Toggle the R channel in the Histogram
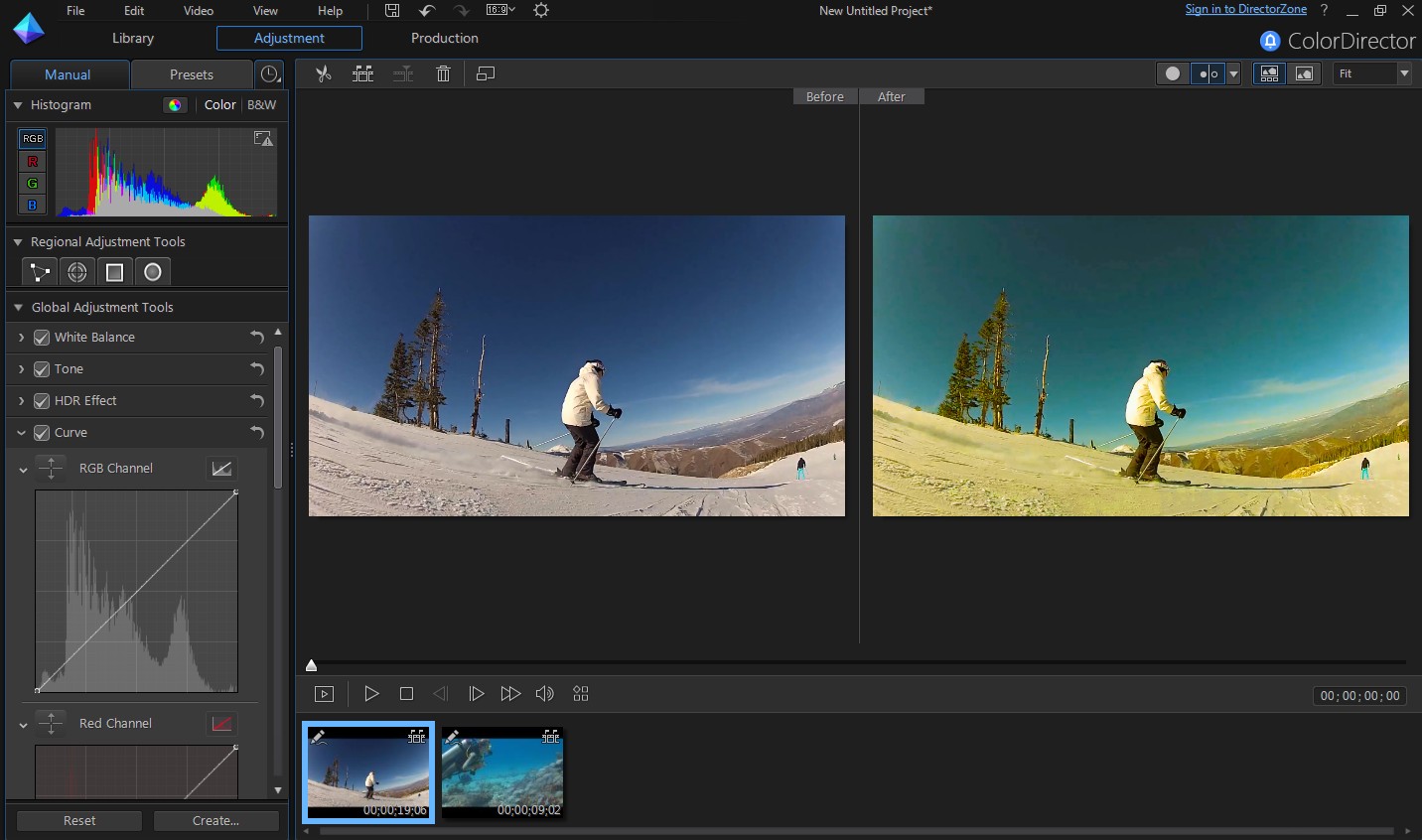The width and height of the screenshot is (1422, 840). [x=32, y=161]
